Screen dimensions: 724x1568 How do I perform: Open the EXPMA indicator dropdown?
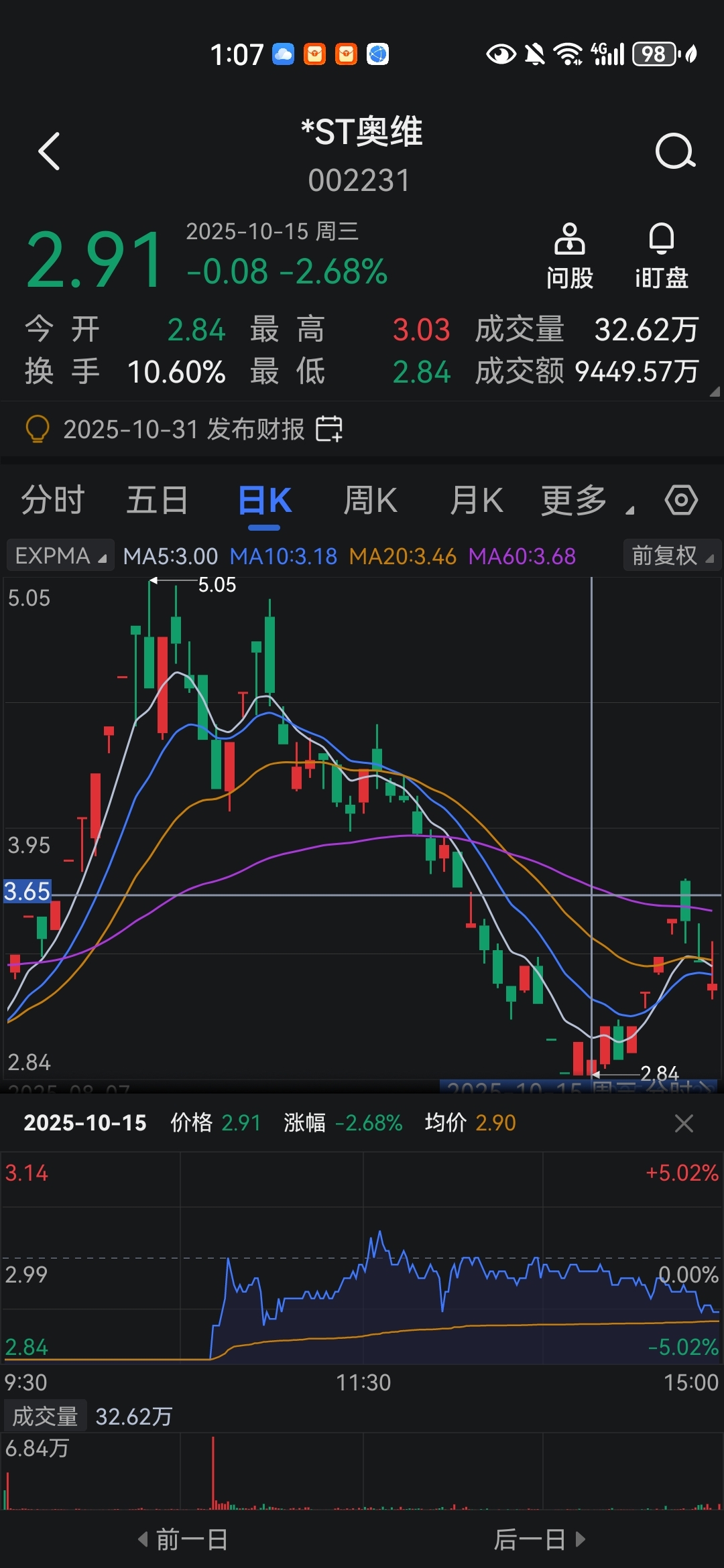tap(60, 556)
